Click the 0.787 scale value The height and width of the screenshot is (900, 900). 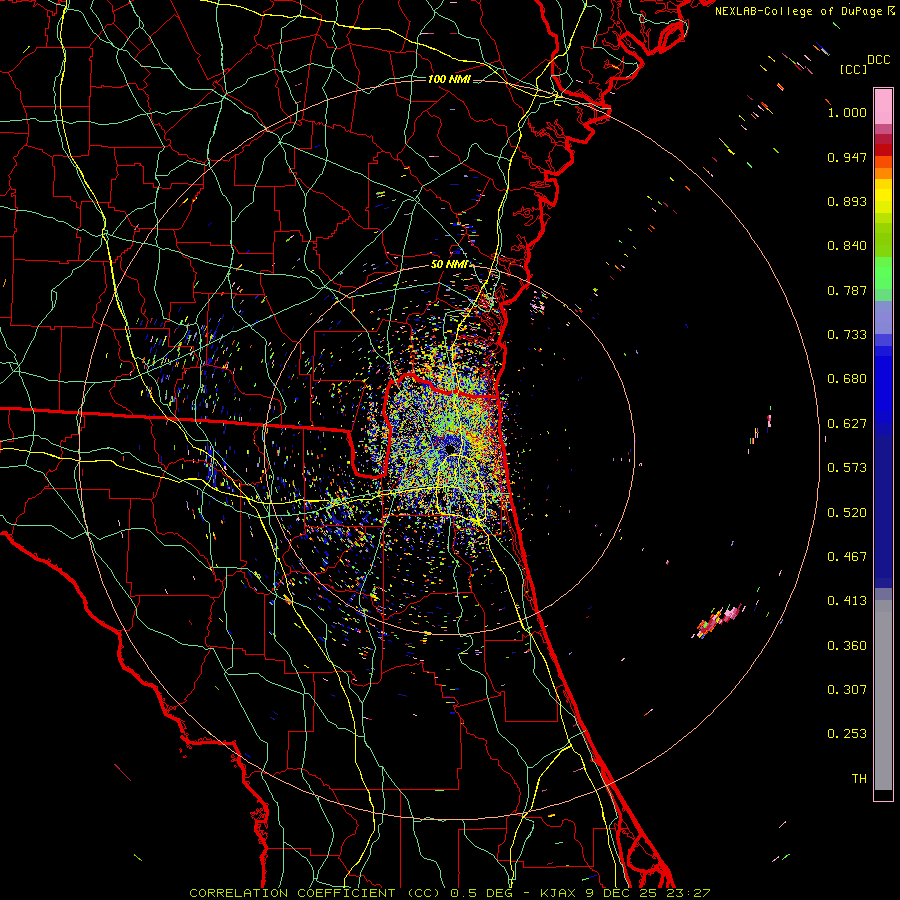click(847, 290)
